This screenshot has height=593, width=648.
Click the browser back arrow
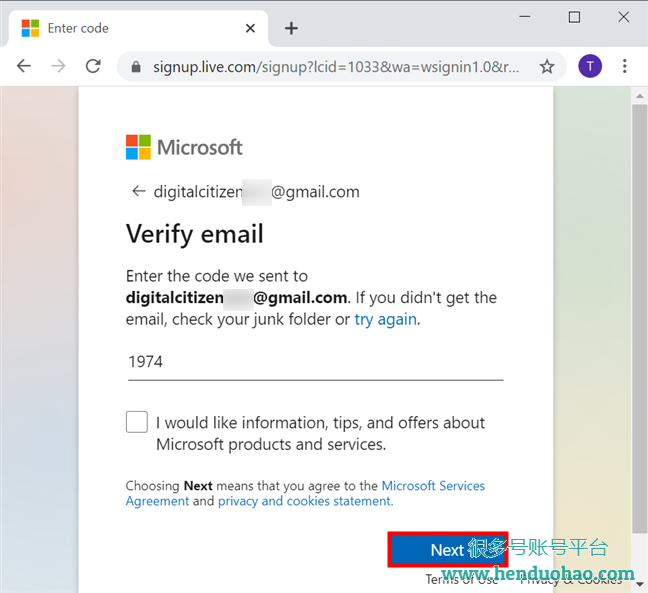point(24,66)
